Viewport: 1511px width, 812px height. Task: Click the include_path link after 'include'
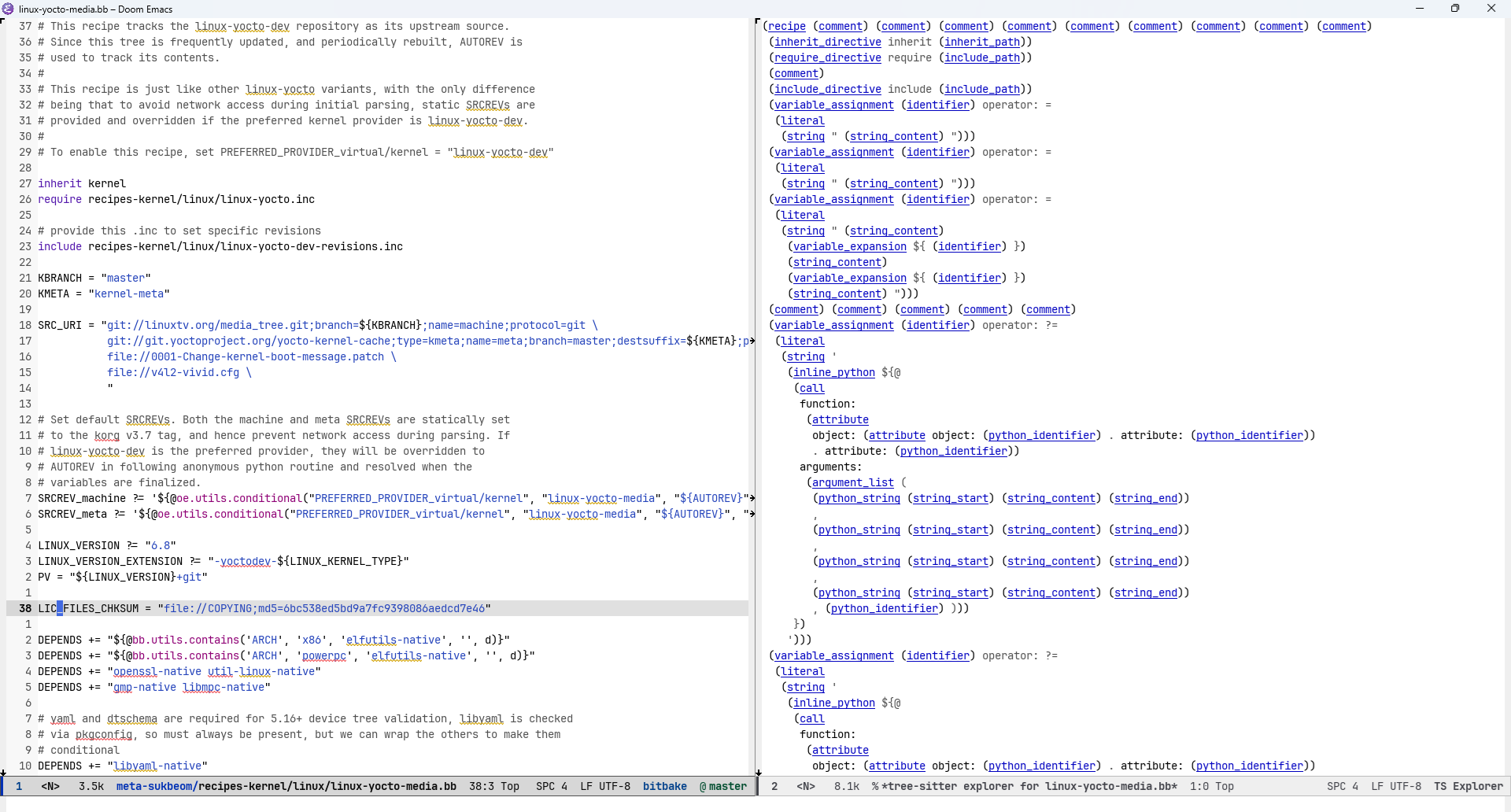click(x=982, y=89)
